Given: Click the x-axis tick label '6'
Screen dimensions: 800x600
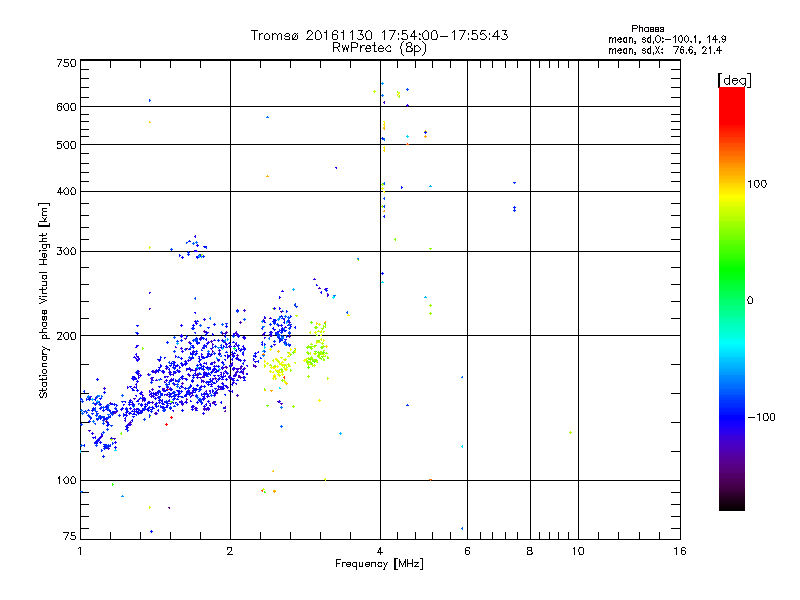Looking at the screenshot, I should tap(467, 551).
